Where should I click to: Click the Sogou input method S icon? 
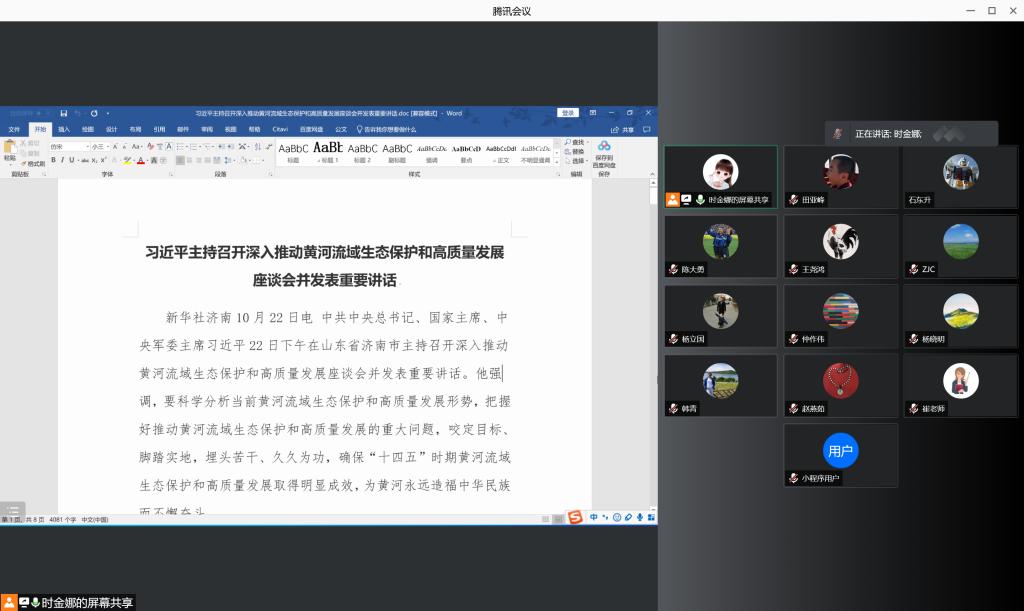tap(575, 517)
